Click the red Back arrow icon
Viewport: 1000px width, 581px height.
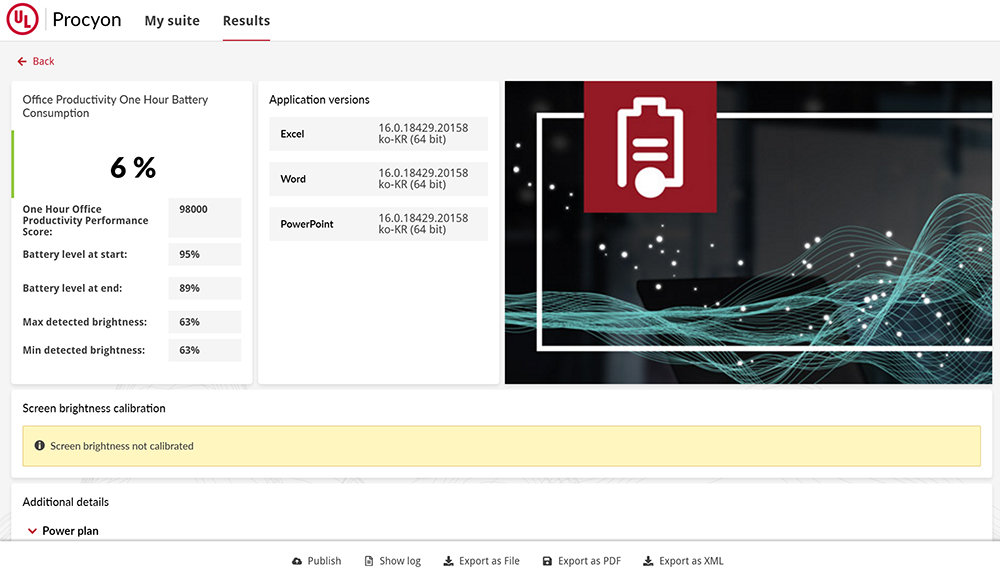coord(22,62)
